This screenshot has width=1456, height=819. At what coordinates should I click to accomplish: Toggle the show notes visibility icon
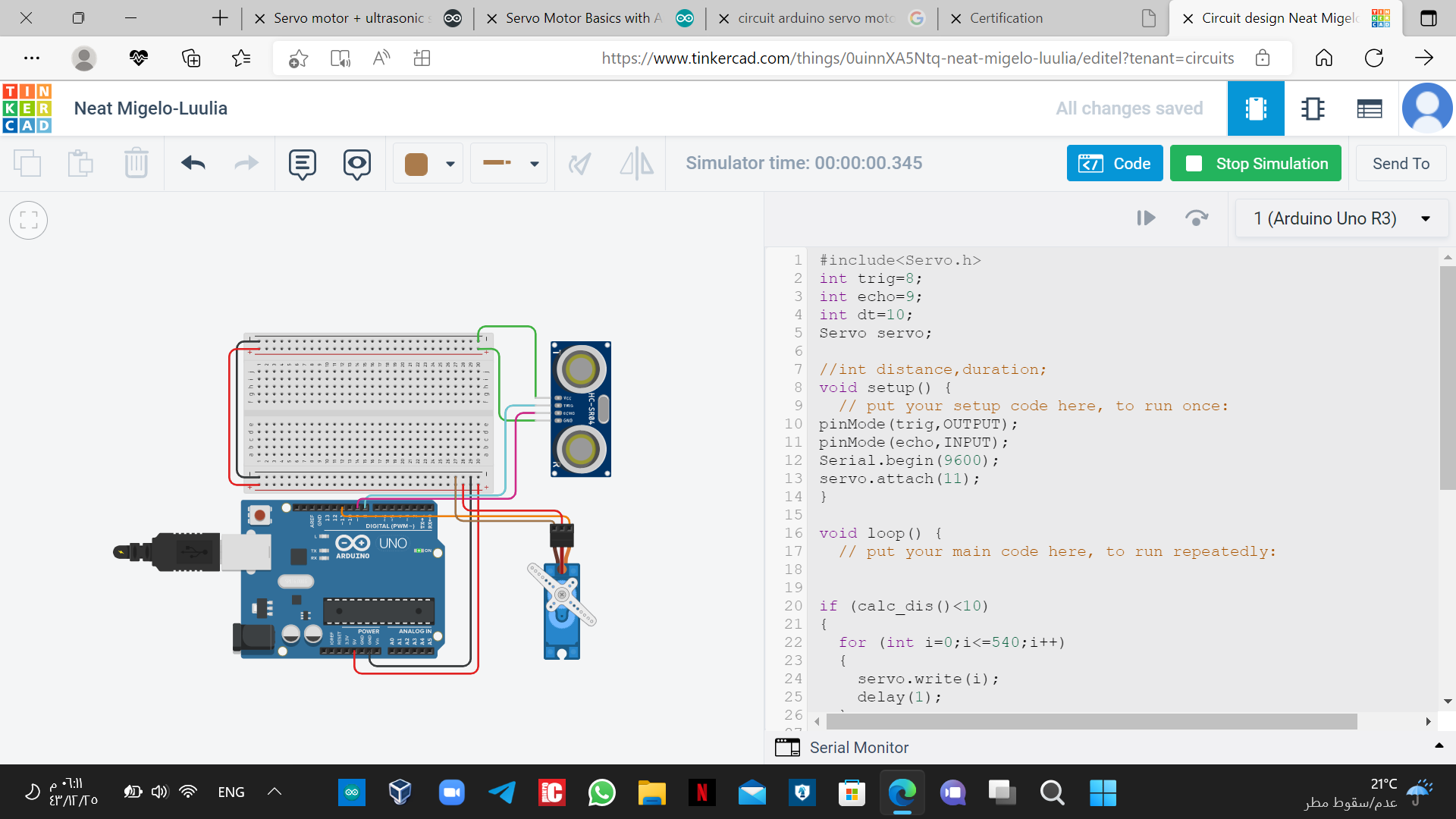[x=357, y=163]
